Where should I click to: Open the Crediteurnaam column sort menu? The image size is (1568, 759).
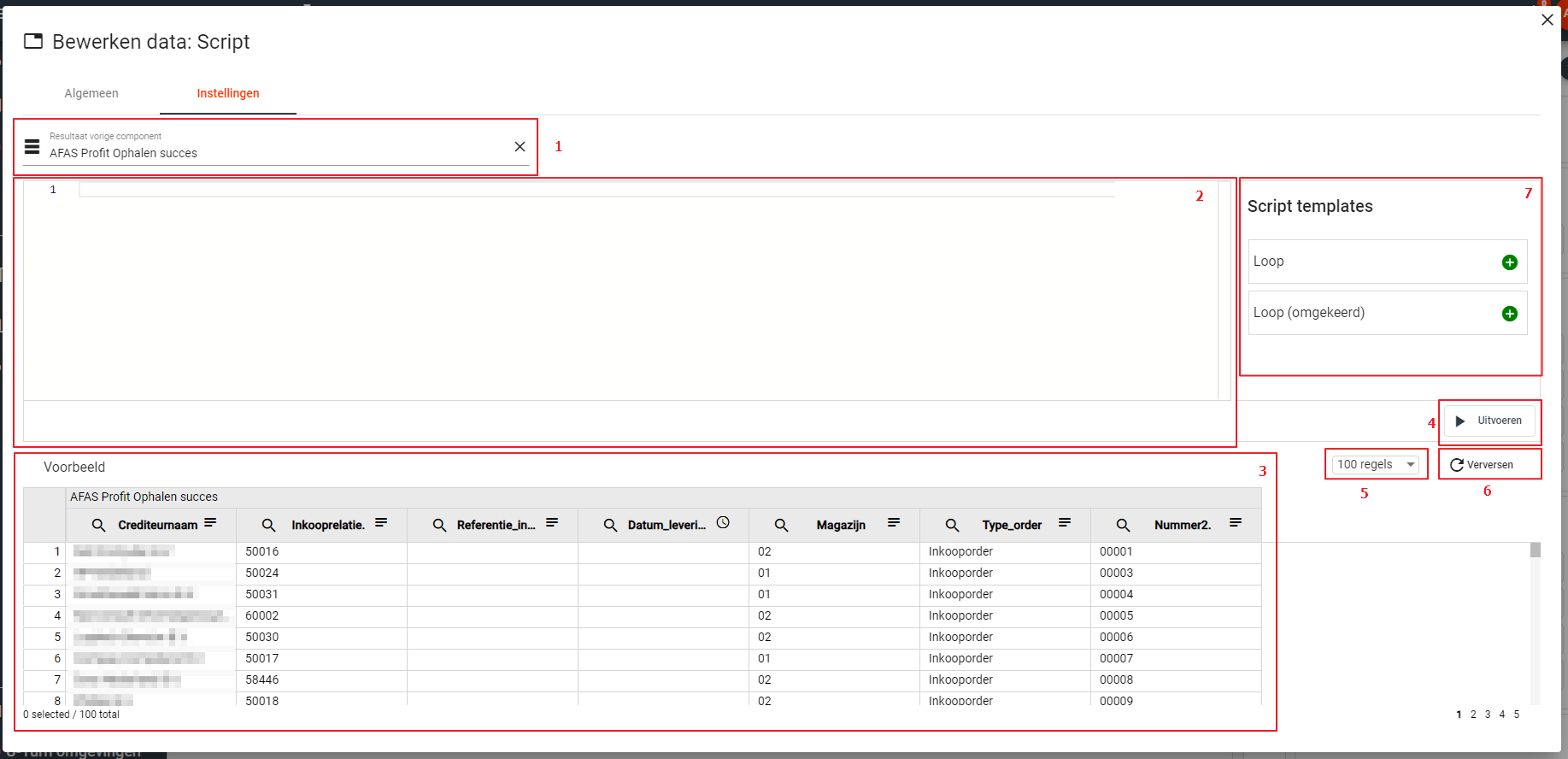click(x=210, y=523)
